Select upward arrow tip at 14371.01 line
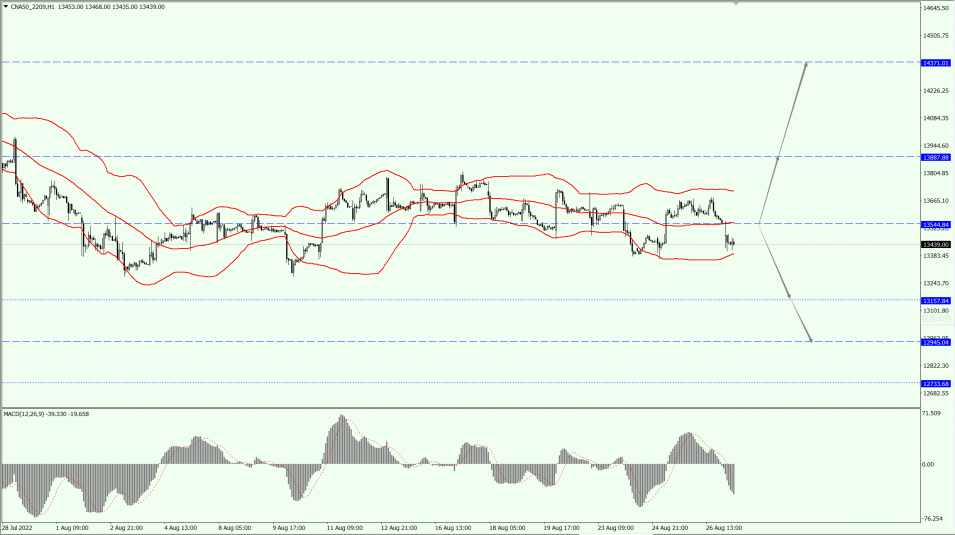The height and width of the screenshot is (535, 955). [x=806, y=64]
